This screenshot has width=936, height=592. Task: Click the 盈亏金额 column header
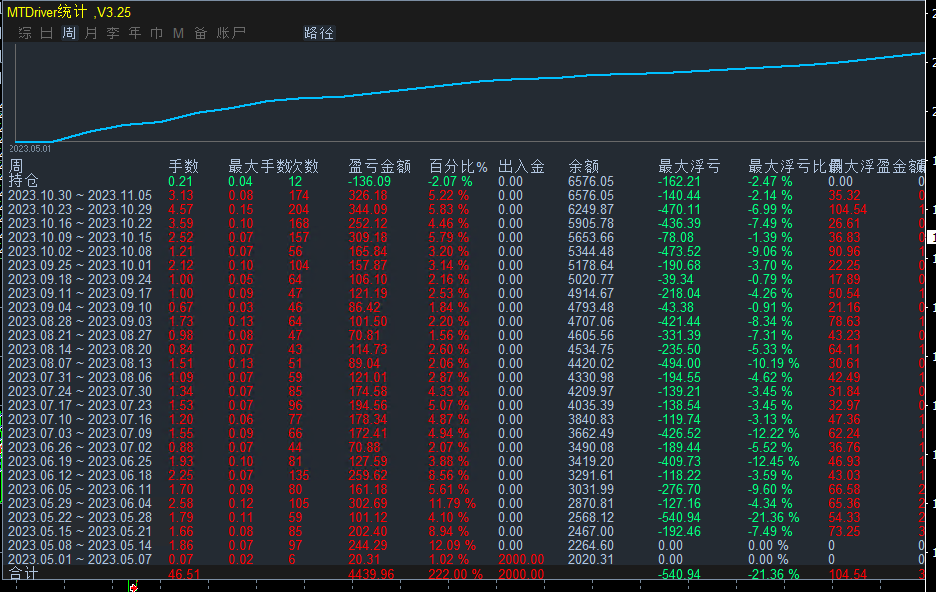coord(379,166)
